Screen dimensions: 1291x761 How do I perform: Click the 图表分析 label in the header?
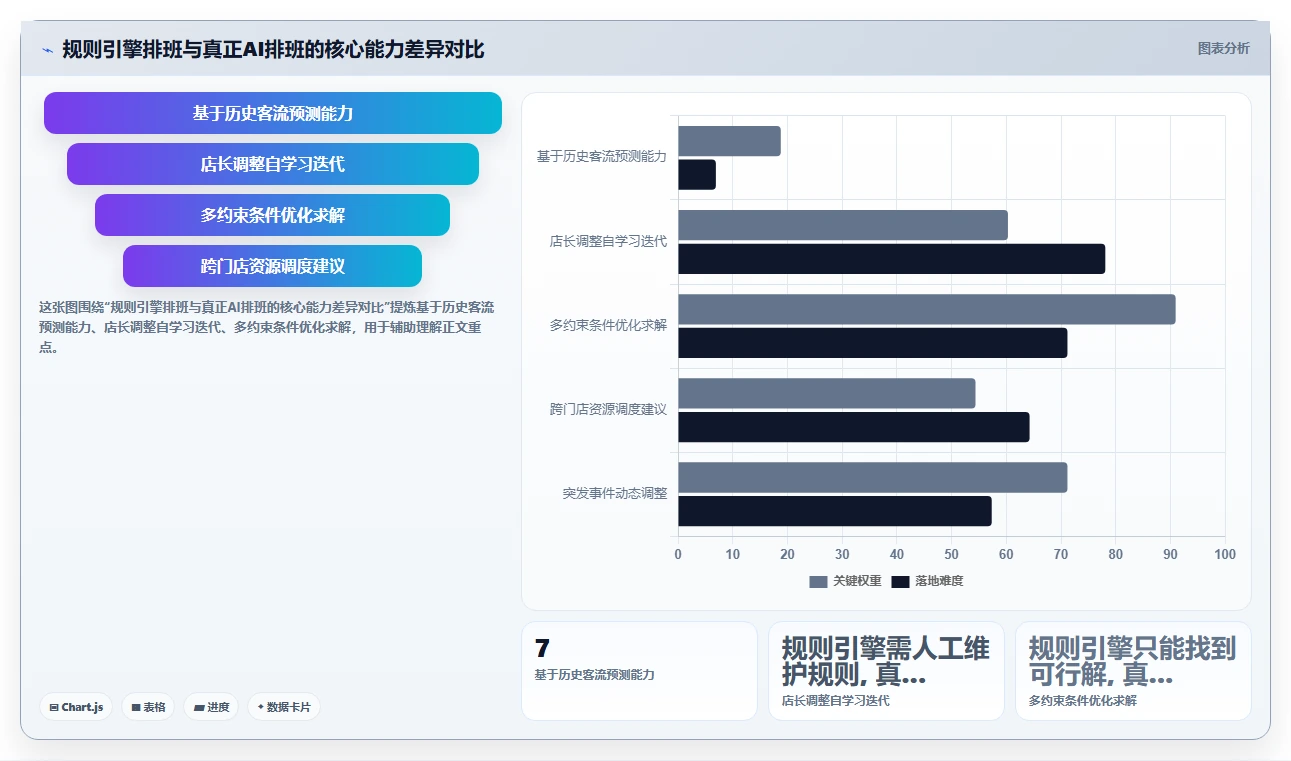click(x=1223, y=48)
